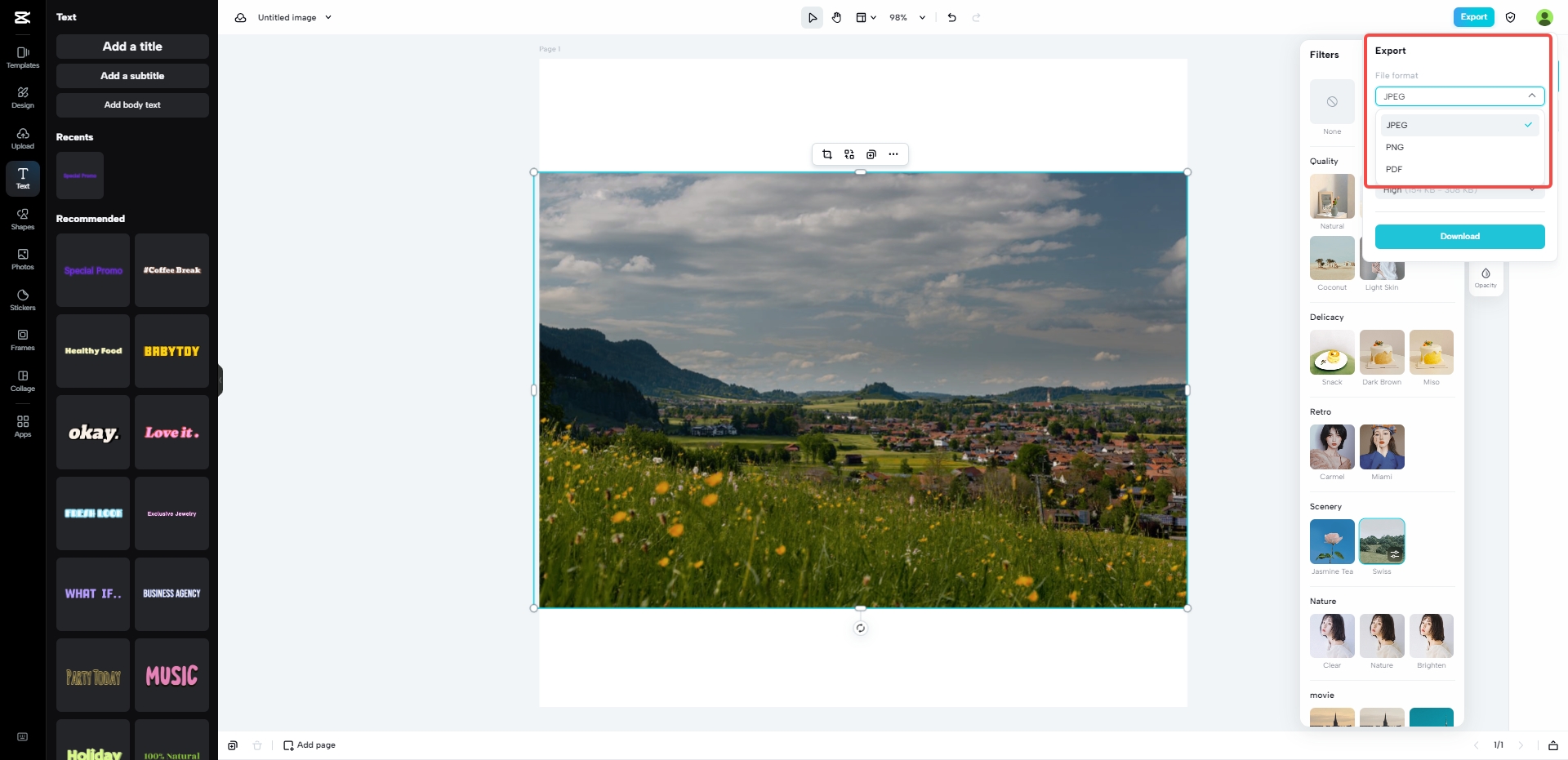The height and width of the screenshot is (760, 1568).
Task: Click the Duplicate icon in the floating toolbar
Action: (871, 154)
